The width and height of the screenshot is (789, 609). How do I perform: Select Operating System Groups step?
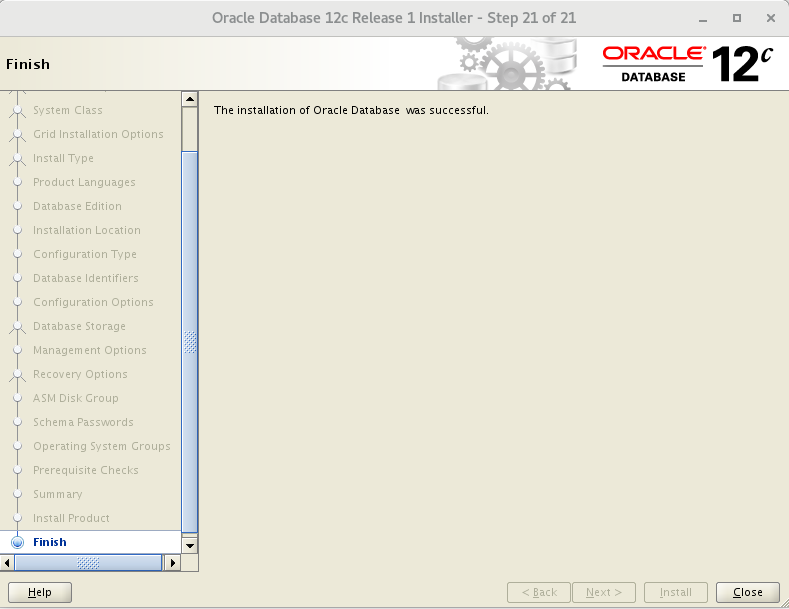[102, 446]
